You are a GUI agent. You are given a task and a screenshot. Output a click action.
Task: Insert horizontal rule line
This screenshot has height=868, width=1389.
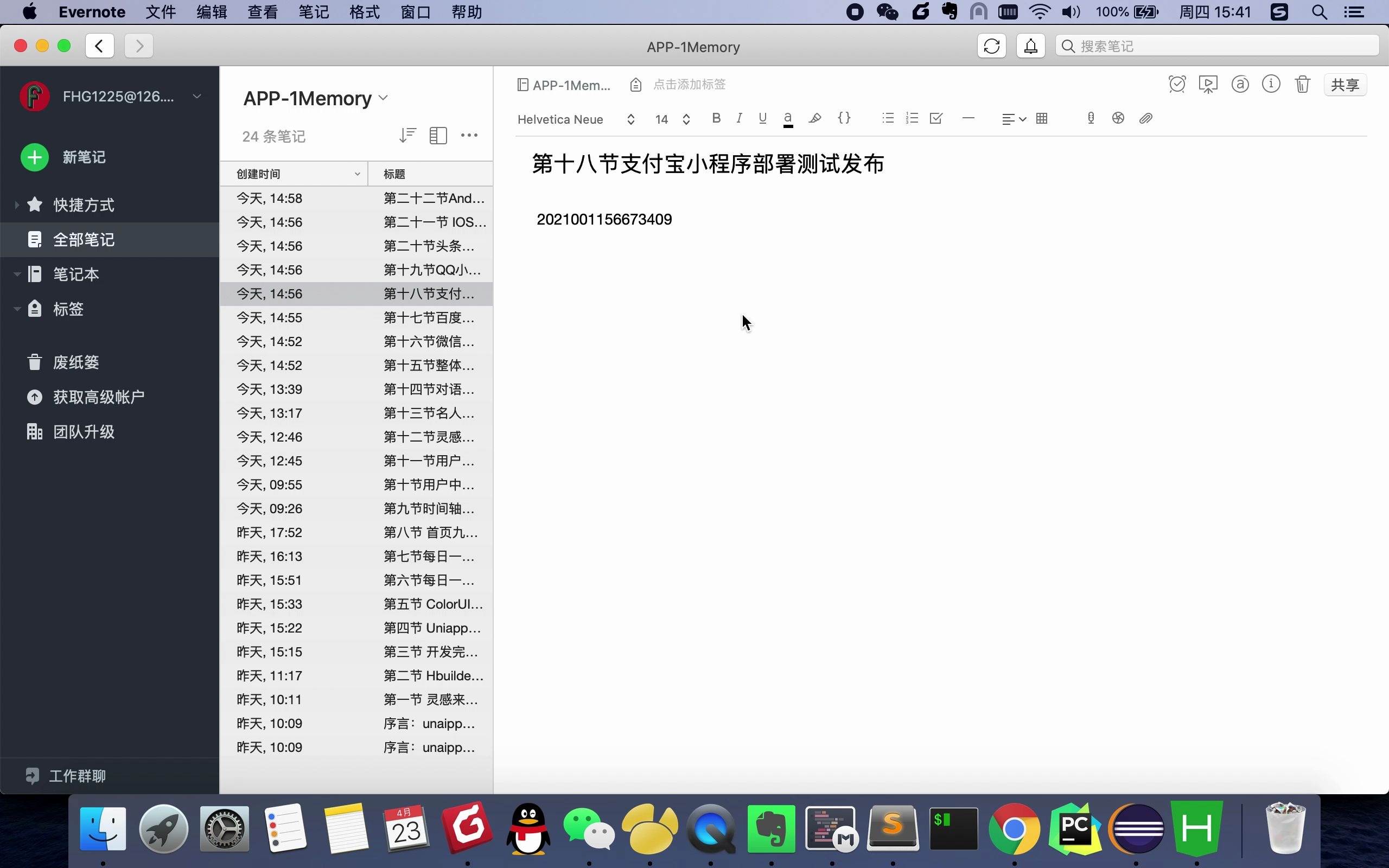[x=969, y=118]
